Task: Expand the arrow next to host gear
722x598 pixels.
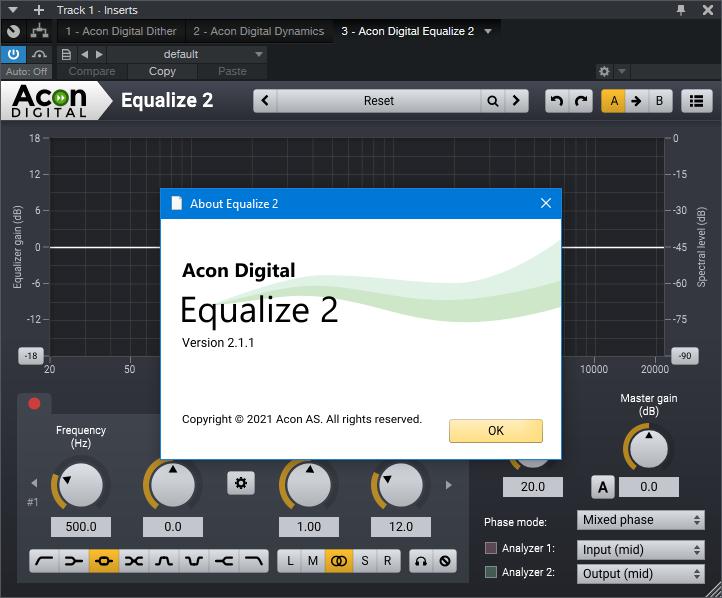Action: point(622,71)
